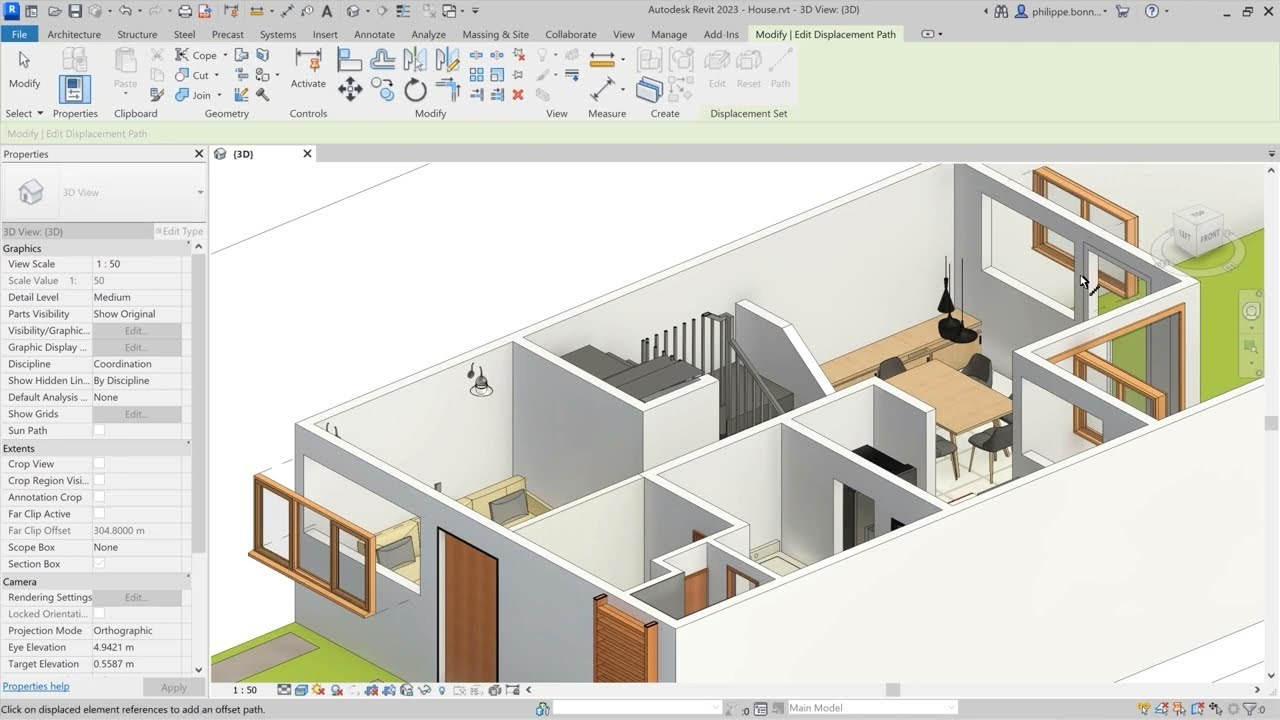Click the Visibility/Graphics Edit button
This screenshot has width=1280, height=720.
pyautogui.click(x=136, y=331)
